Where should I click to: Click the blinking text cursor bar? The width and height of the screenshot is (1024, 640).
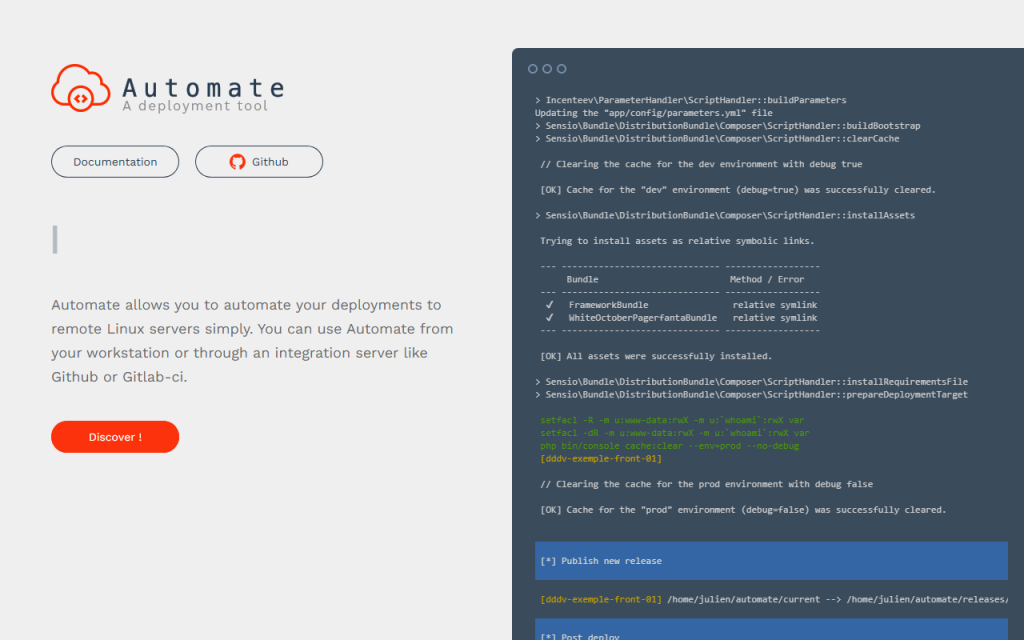(55, 240)
